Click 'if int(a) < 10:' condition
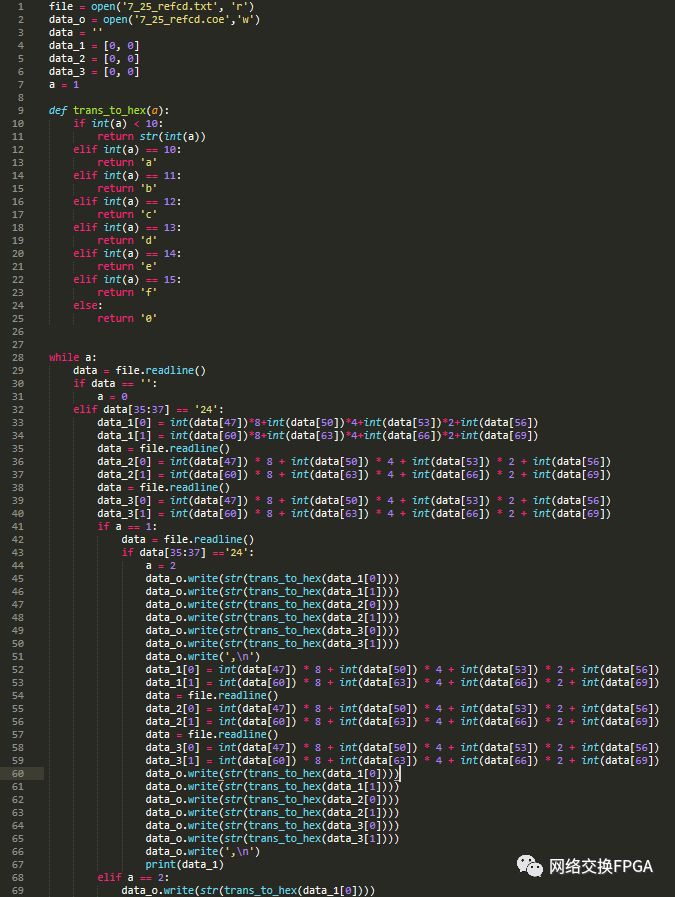The width and height of the screenshot is (675, 897). (x=118, y=124)
